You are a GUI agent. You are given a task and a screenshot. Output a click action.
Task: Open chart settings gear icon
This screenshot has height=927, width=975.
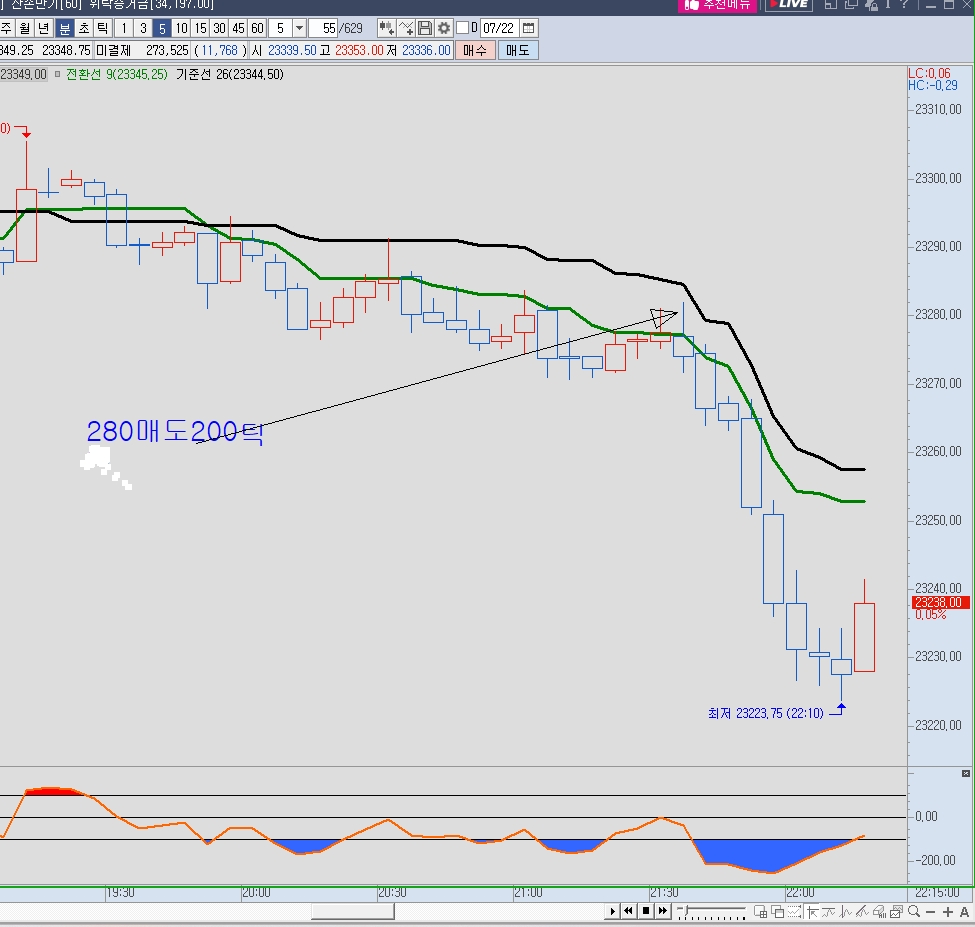pos(444,28)
